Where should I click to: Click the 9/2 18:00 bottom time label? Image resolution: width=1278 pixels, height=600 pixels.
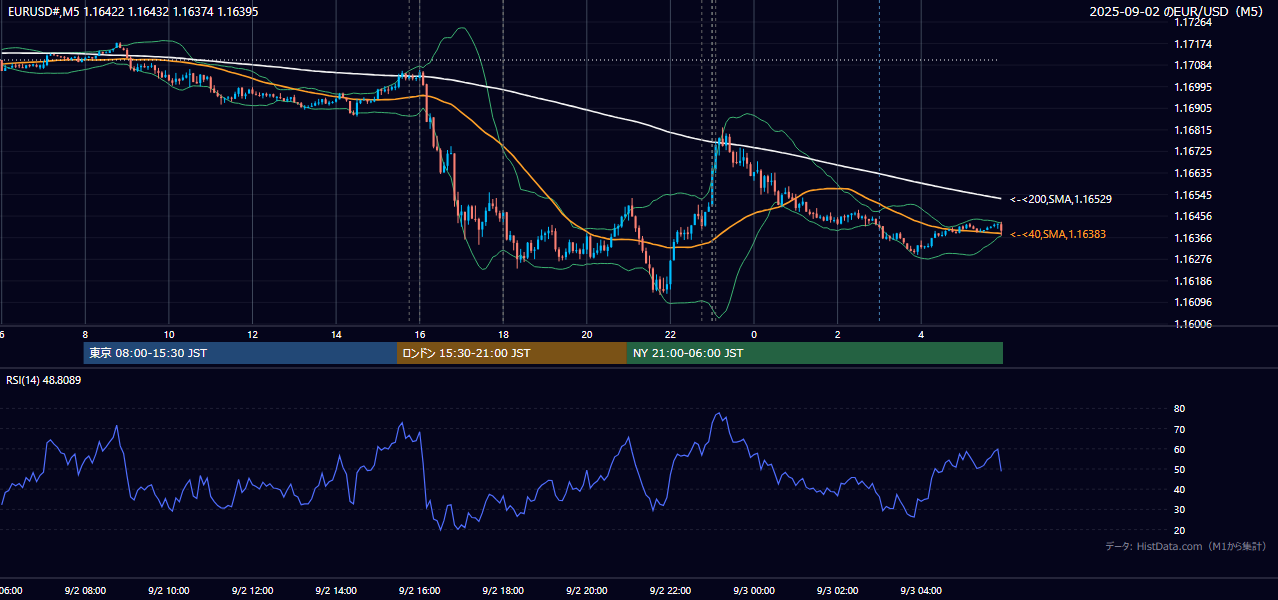[503, 591]
